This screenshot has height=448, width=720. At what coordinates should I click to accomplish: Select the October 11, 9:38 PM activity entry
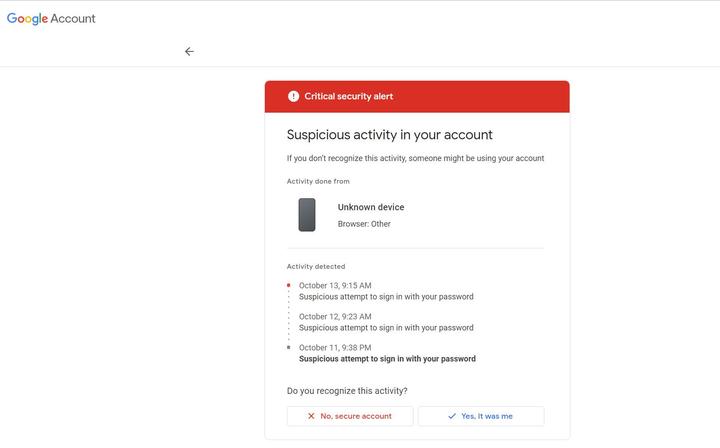pos(387,353)
